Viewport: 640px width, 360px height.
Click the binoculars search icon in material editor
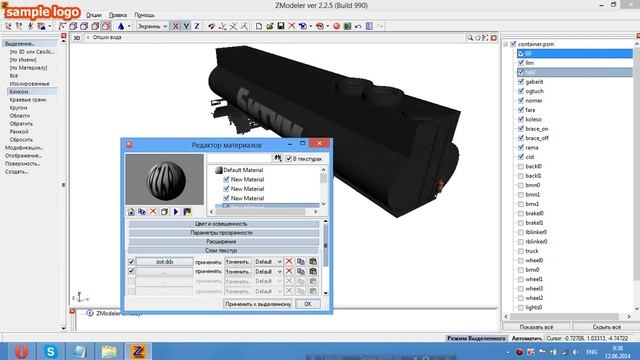coord(278,158)
